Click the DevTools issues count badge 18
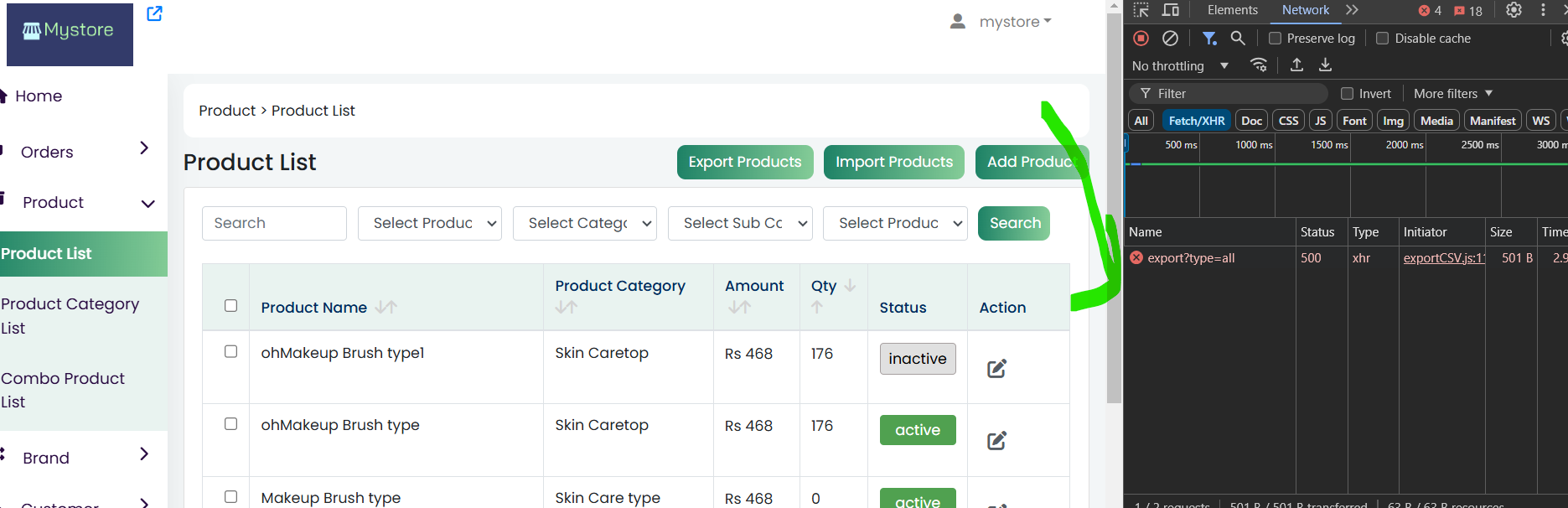This screenshot has height=508, width=1568. point(1468,11)
